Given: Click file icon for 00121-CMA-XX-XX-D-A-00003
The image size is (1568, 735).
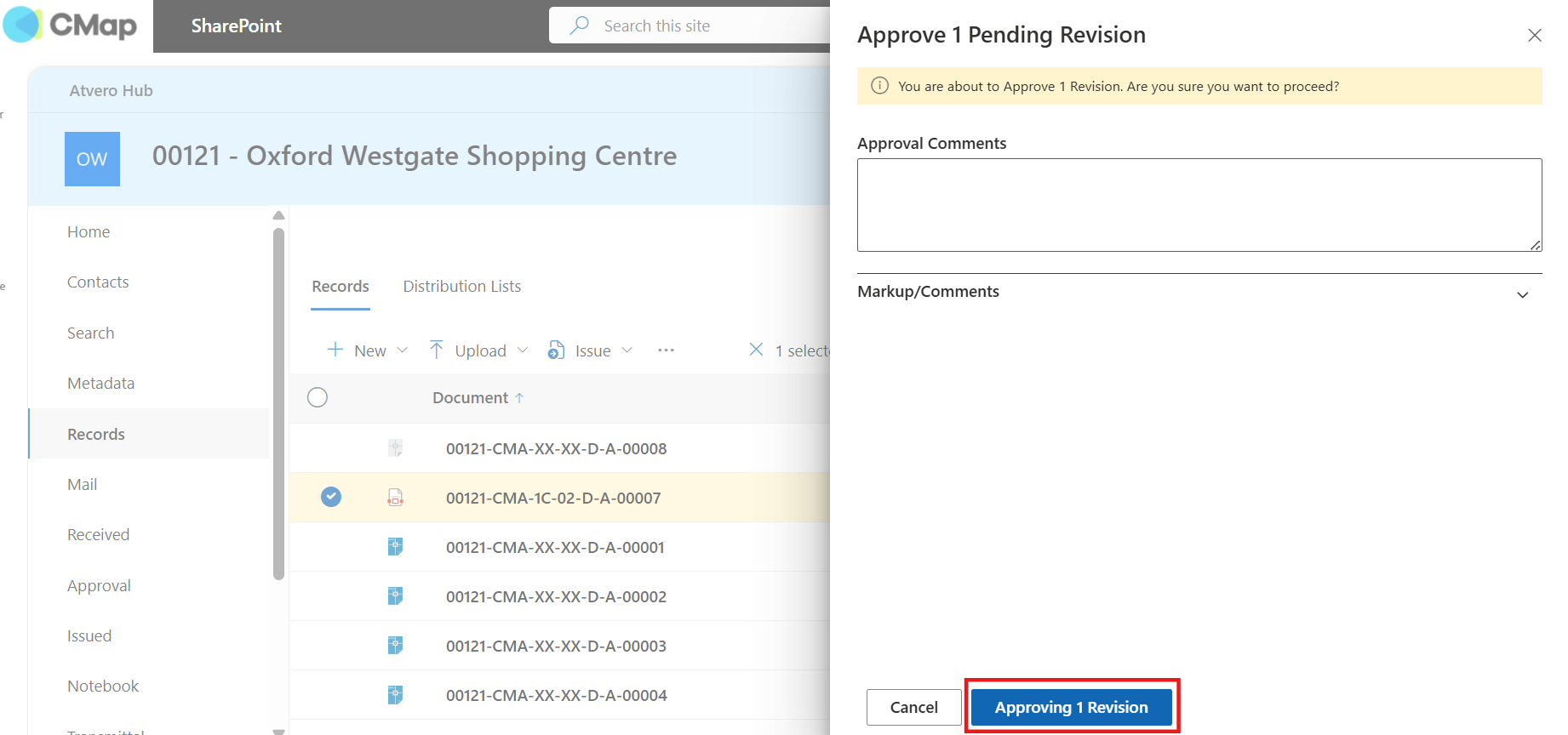Looking at the screenshot, I should click(x=395, y=645).
